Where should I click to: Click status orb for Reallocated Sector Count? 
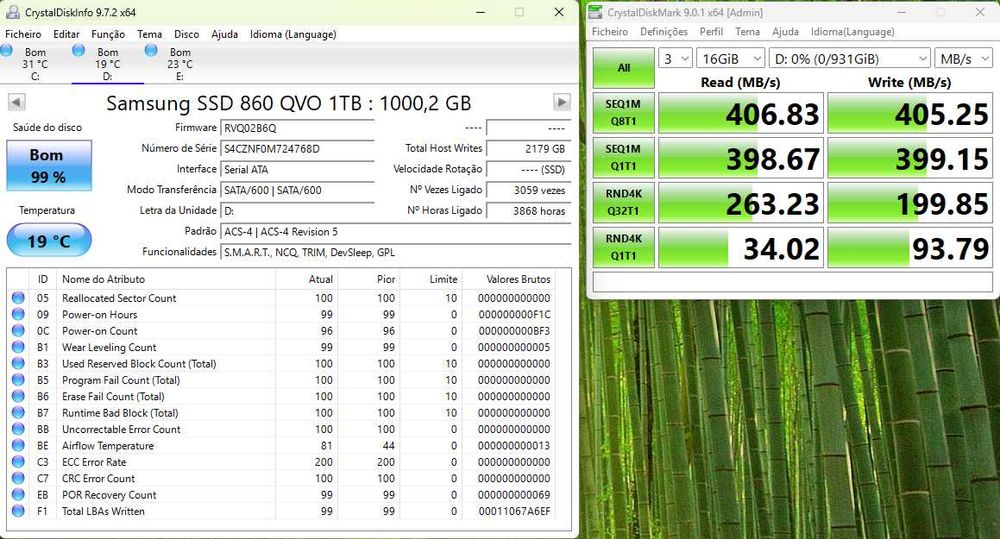[18, 298]
